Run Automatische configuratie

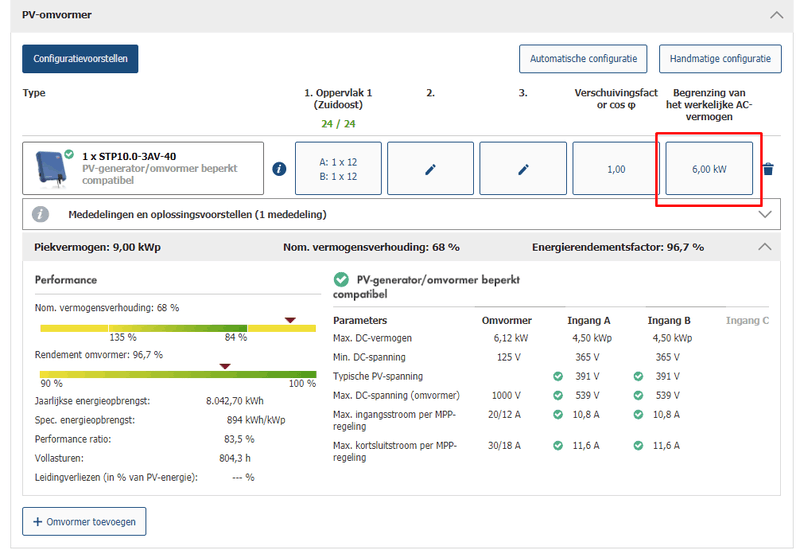583,59
